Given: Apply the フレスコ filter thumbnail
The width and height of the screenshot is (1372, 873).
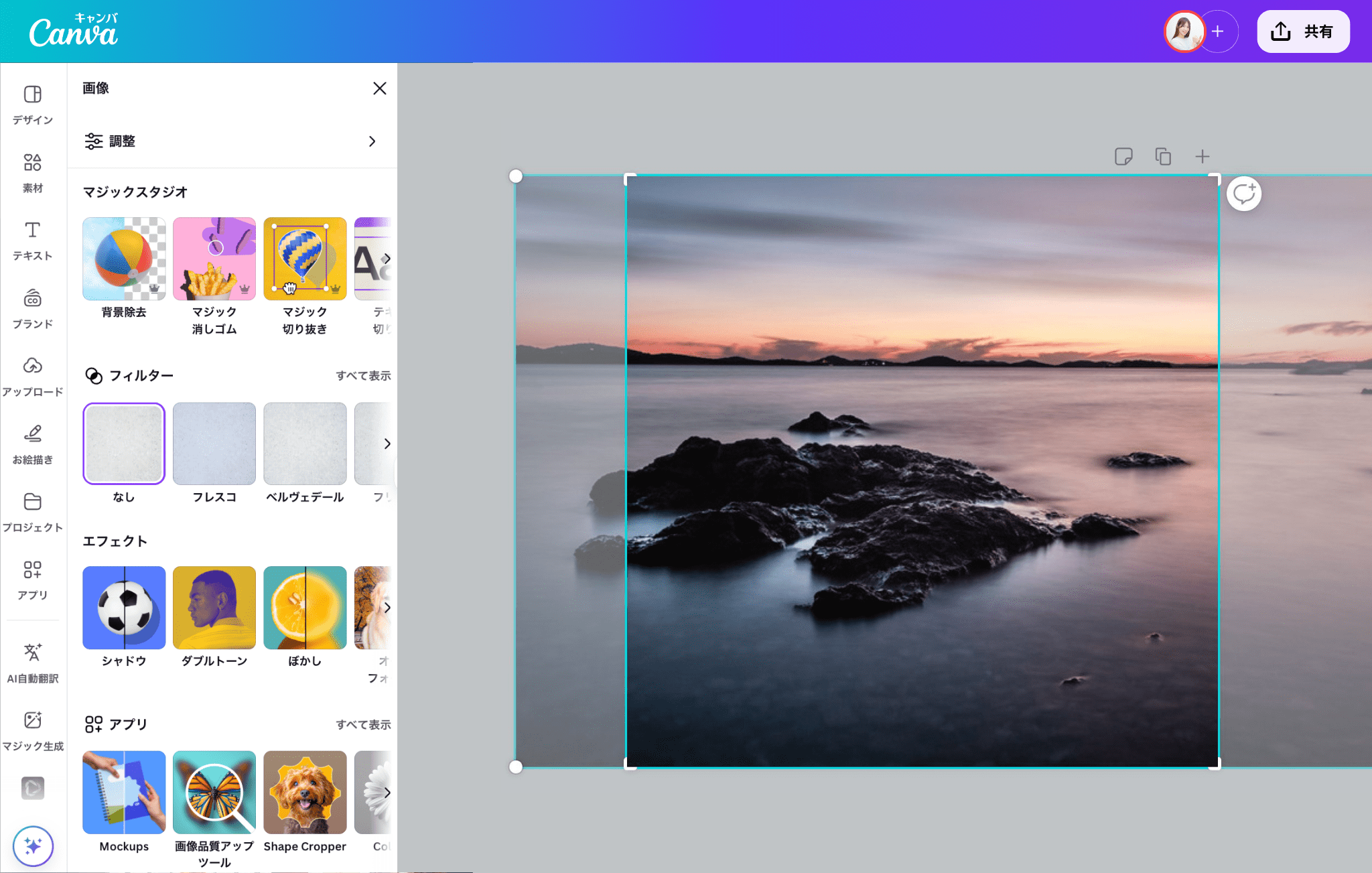Looking at the screenshot, I should pyautogui.click(x=214, y=444).
